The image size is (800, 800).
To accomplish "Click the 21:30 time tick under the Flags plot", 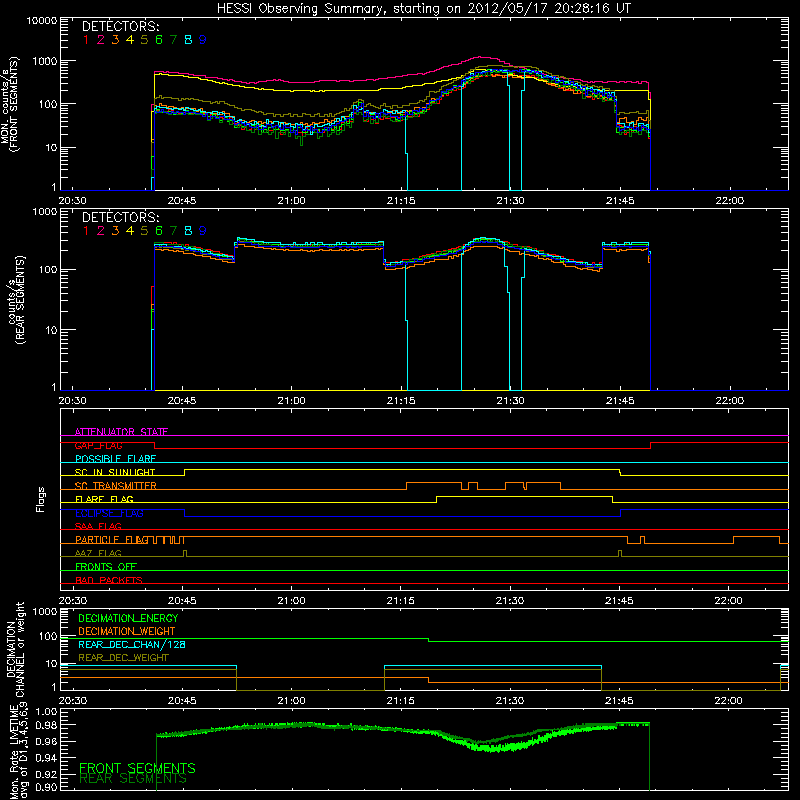I will click(x=510, y=601).
